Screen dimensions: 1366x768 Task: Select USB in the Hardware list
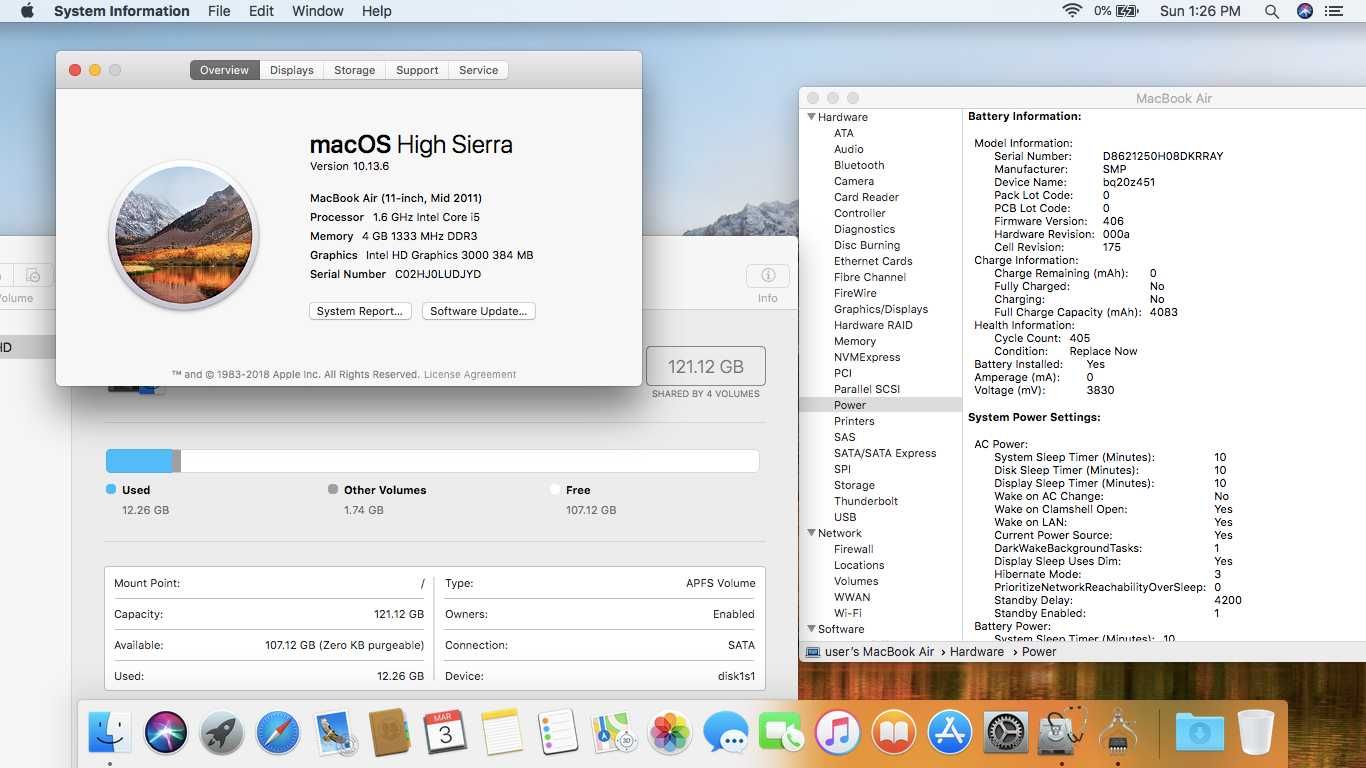(x=845, y=517)
